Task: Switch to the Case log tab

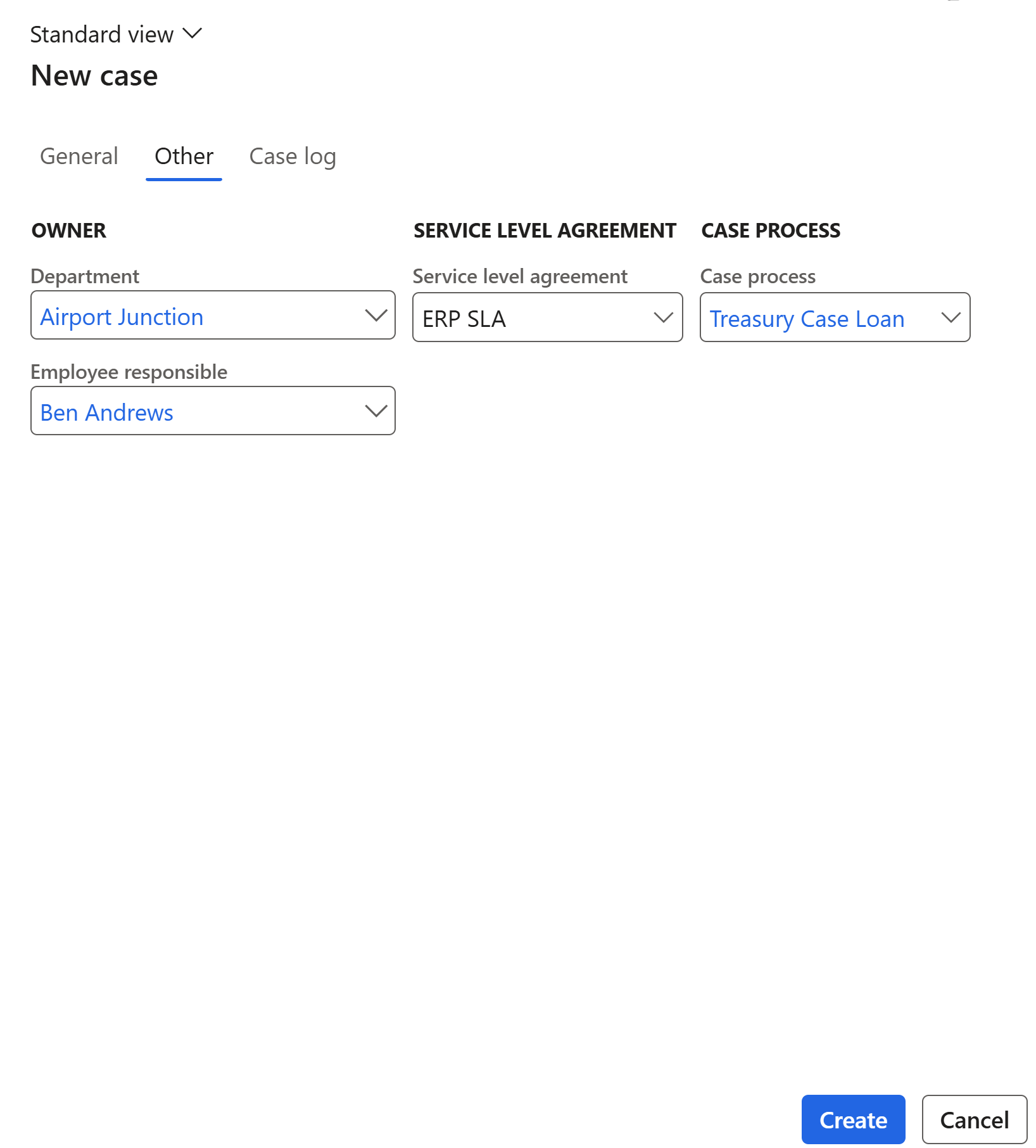Action: tap(293, 156)
